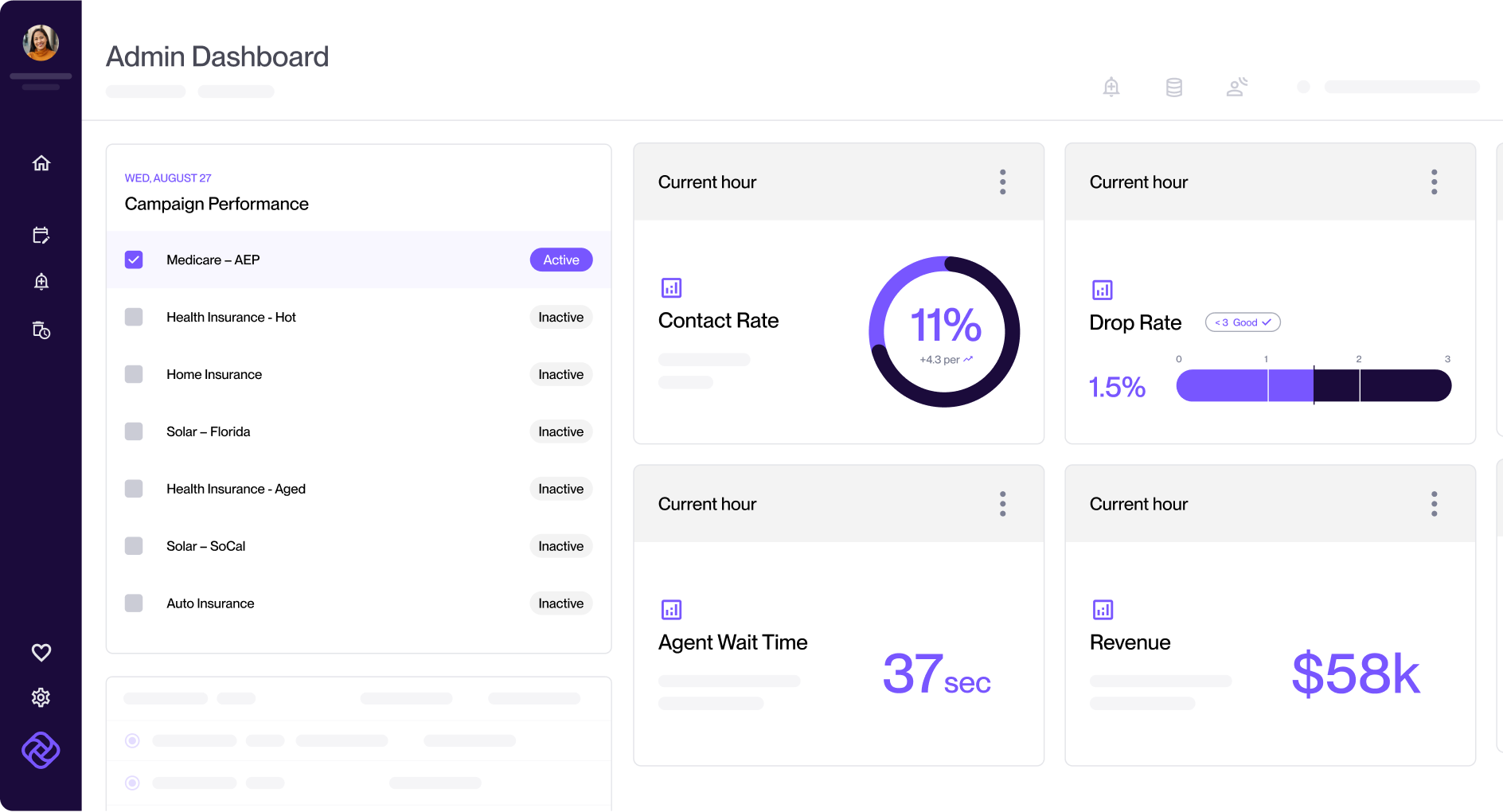This screenshot has width=1503, height=812.
Task: Open the three-dot menu on Agent Wait Time card
Action: pyautogui.click(x=1003, y=504)
